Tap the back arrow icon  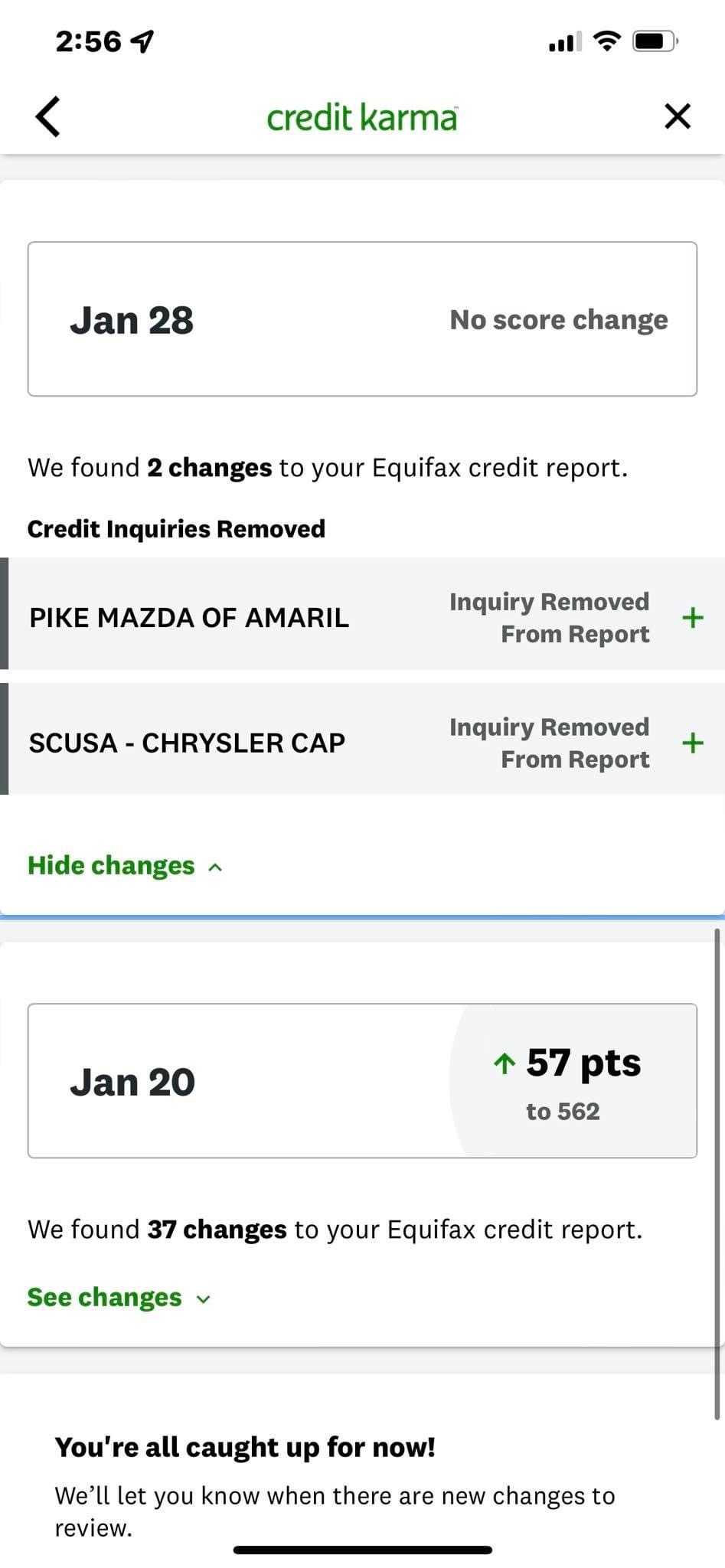(47, 117)
